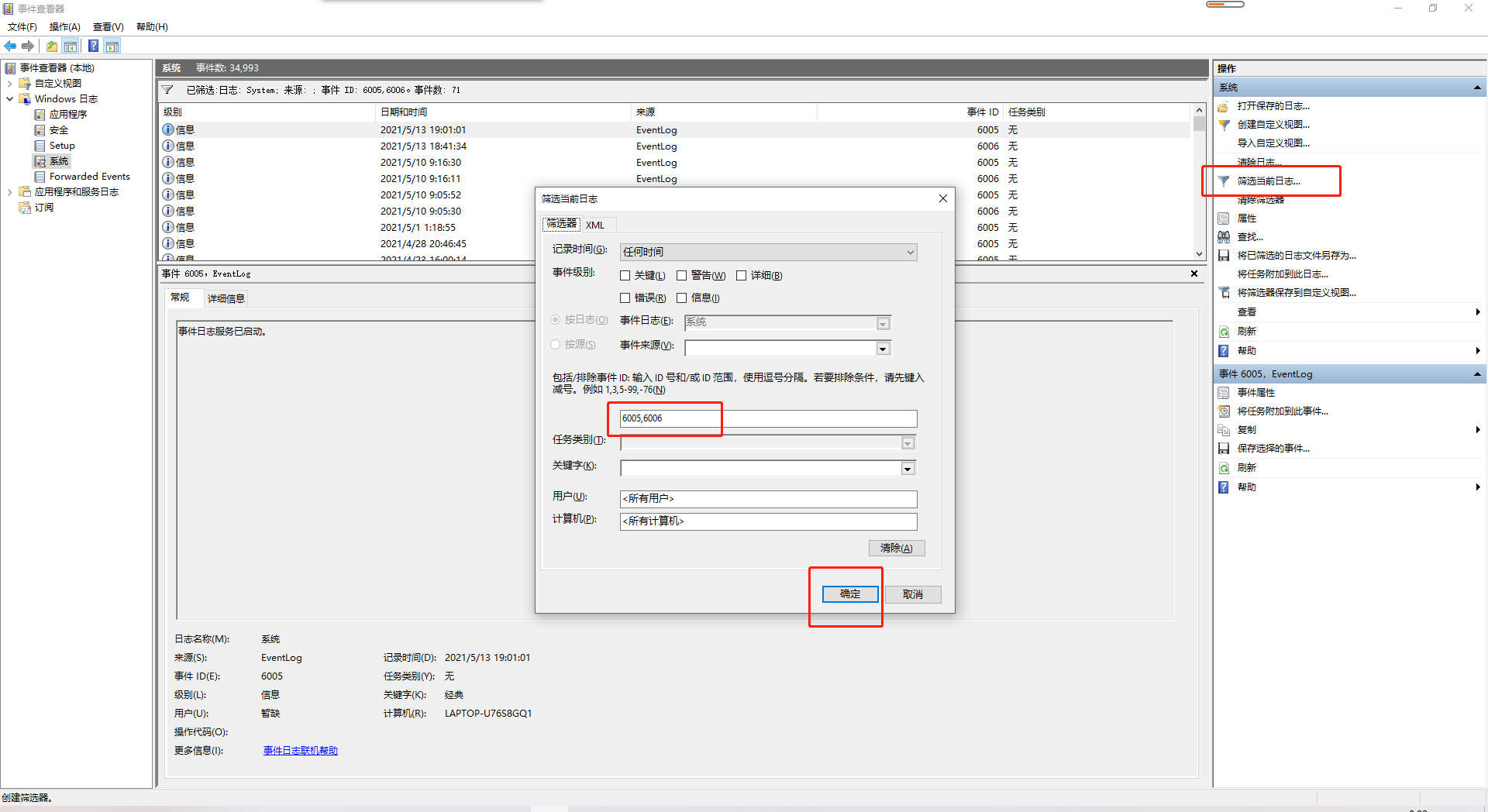Click the Forward arrow toolbar icon

click(28, 46)
